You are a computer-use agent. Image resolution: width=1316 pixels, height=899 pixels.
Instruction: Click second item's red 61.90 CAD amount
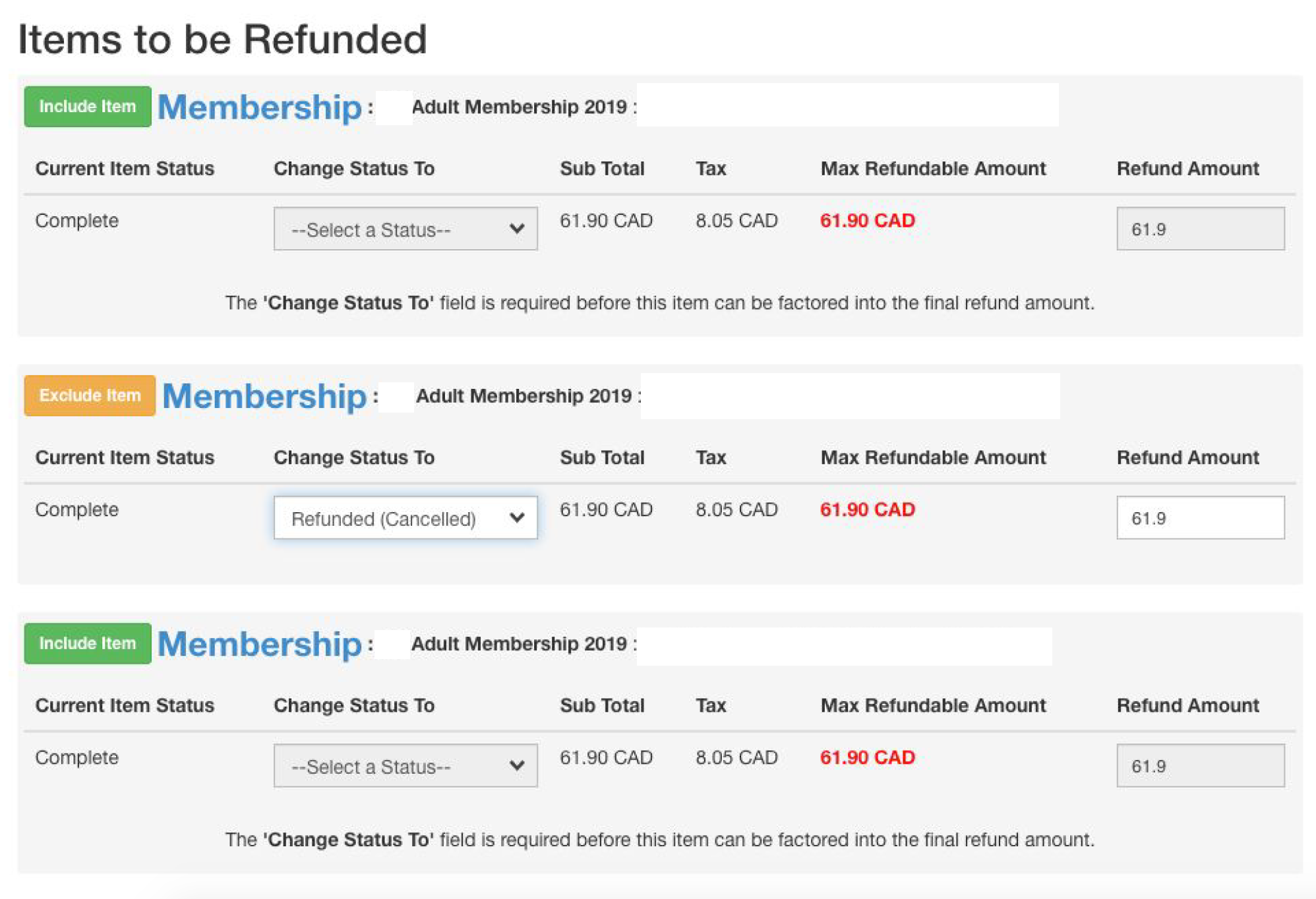867,509
